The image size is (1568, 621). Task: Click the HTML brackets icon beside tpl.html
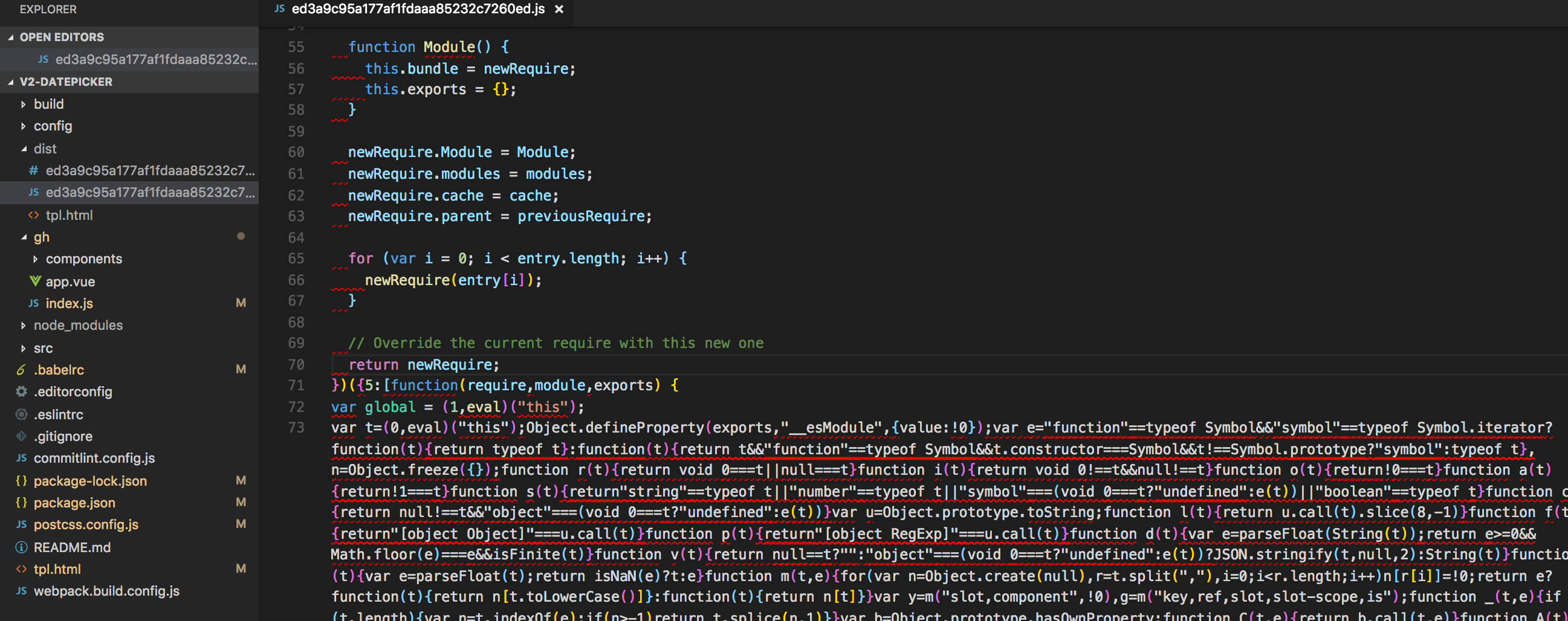click(21, 568)
